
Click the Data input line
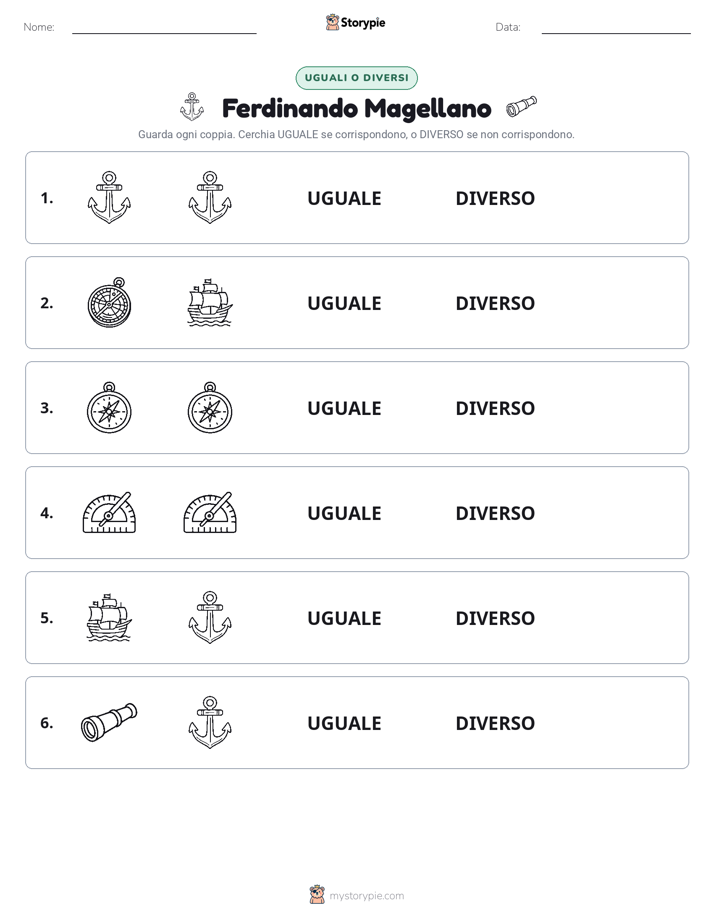(616, 28)
